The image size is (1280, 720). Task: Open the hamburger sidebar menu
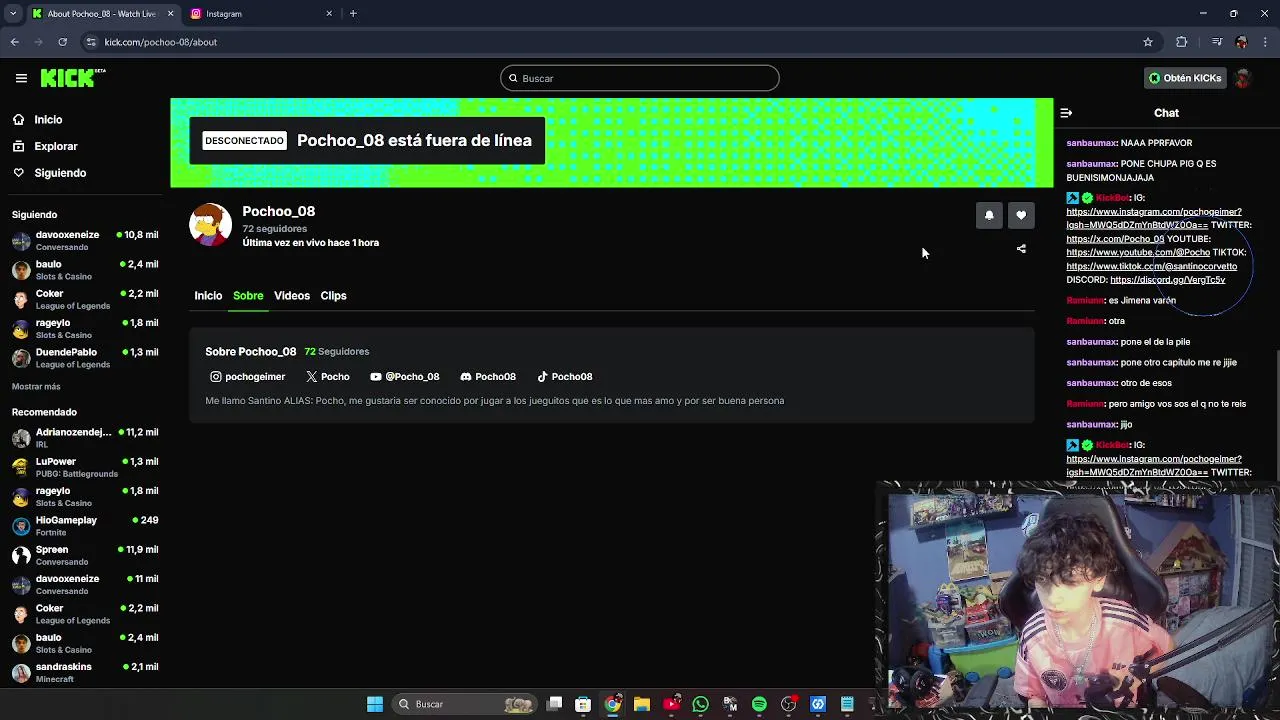click(x=21, y=78)
